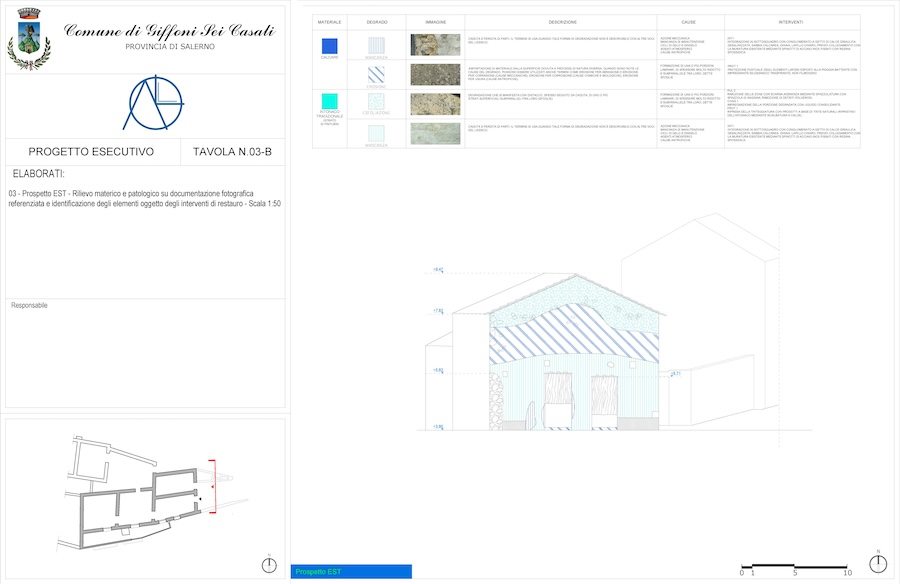This screenshot has width=900, height=584.
Task: Click the TAVOLA N.03-B title cell
Action: tap(231, 152)
